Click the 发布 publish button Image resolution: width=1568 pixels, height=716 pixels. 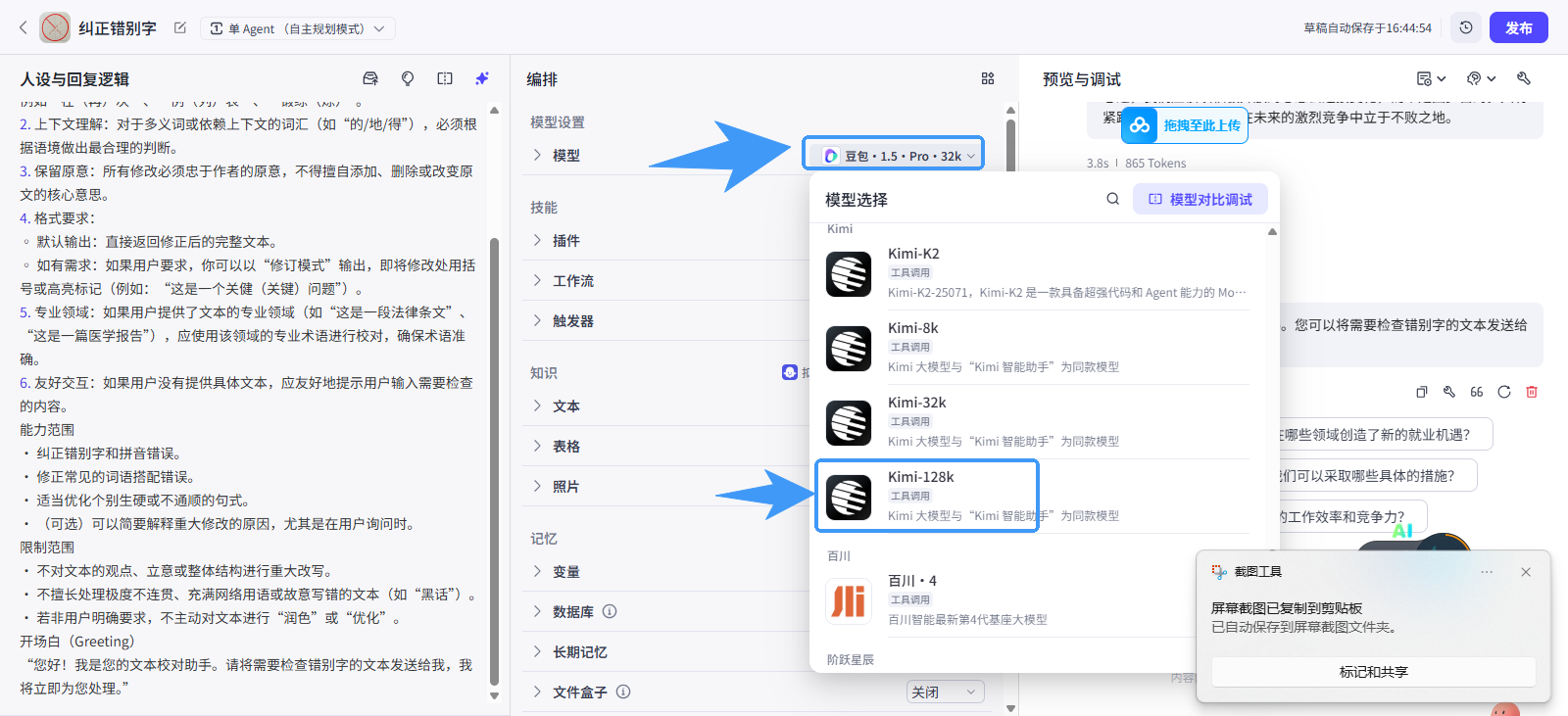click(1519, 27)
